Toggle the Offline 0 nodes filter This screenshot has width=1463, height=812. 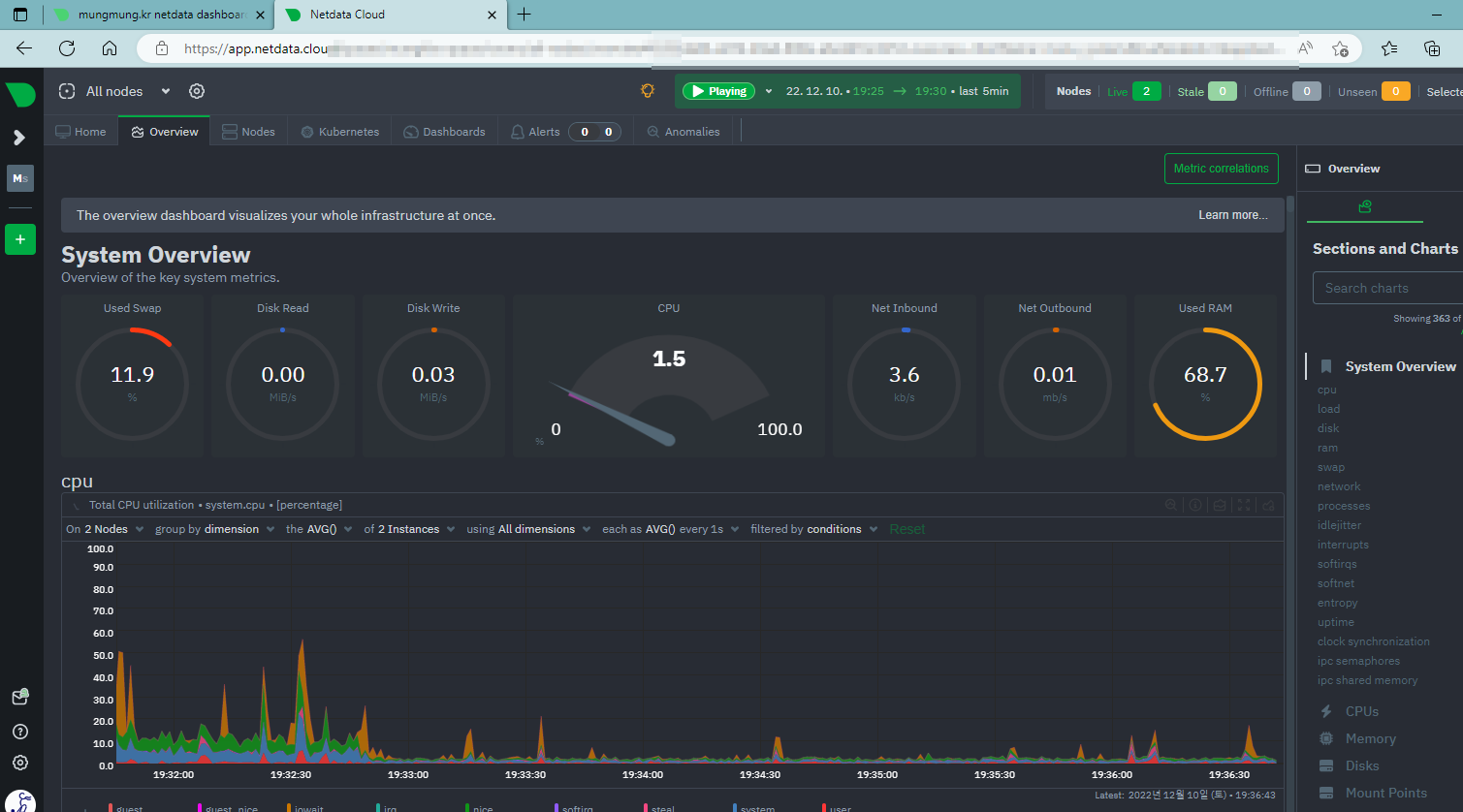(x=1288, y=91)
